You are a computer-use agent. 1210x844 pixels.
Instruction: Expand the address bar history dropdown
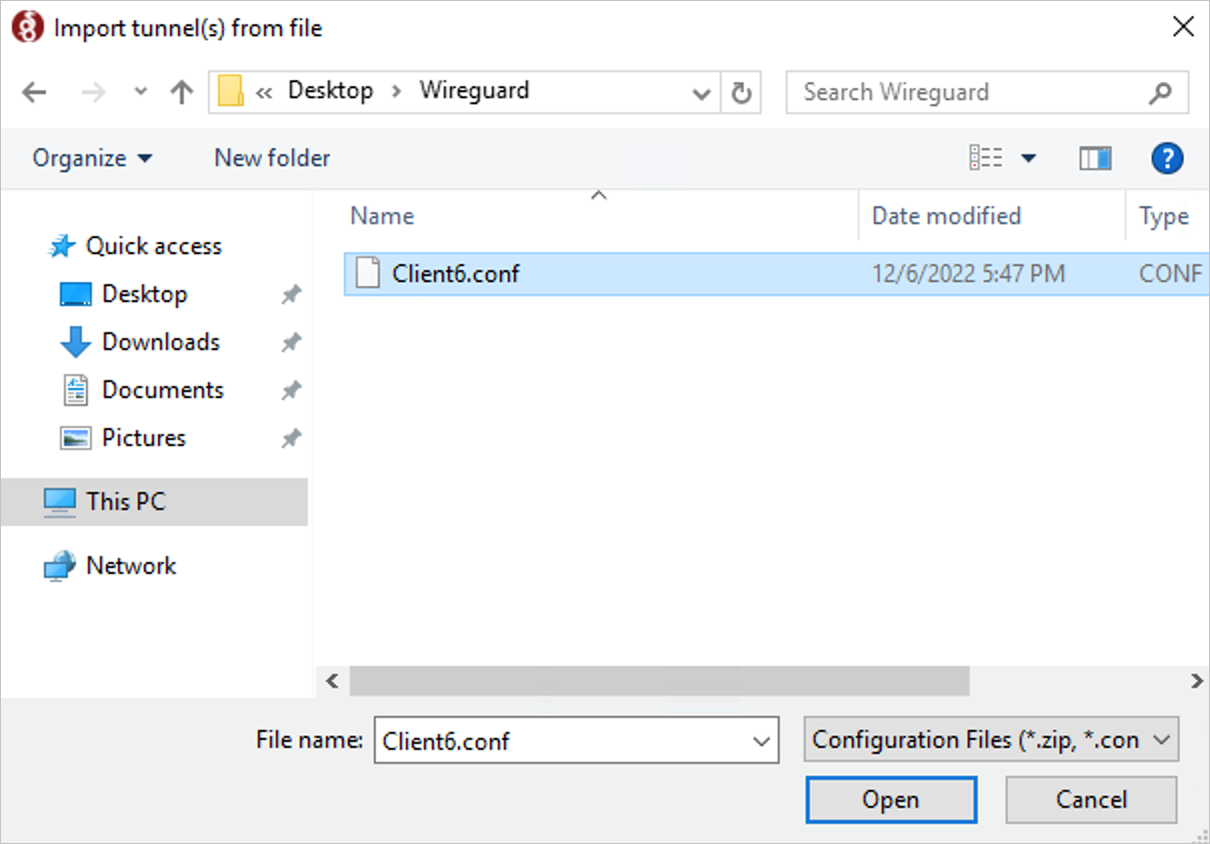(701, 93)
